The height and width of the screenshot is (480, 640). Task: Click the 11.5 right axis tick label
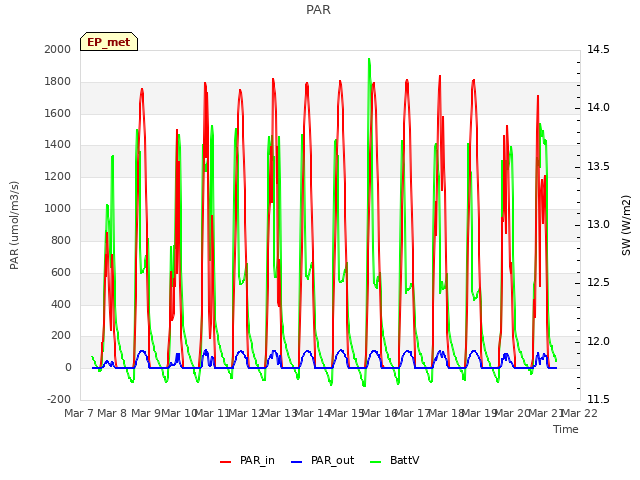pos(598,399)
